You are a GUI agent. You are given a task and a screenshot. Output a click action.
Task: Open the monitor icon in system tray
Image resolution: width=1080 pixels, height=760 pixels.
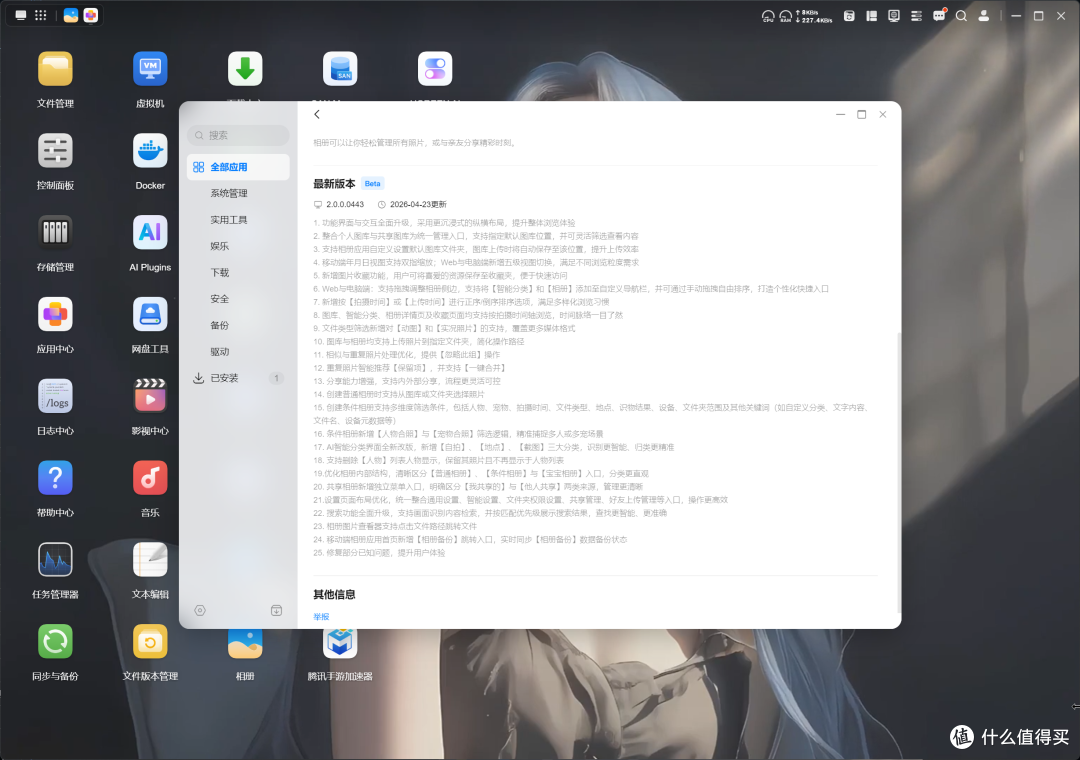(894, 15)
